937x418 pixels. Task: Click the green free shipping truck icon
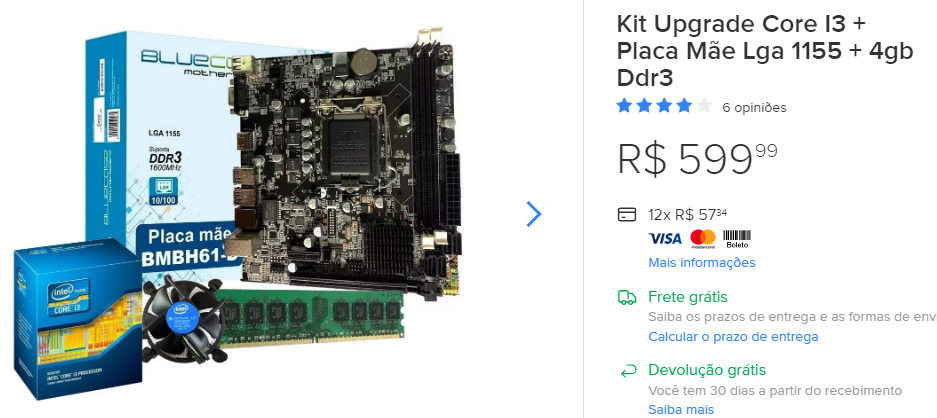click(x=627, y=297)
